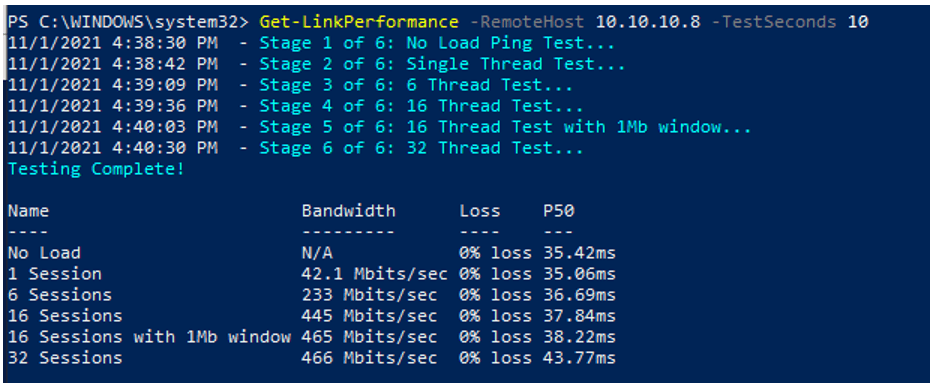Click the Loss column header
The width and height of the screenshot is (934, 385).
click(x=480, y=211)
